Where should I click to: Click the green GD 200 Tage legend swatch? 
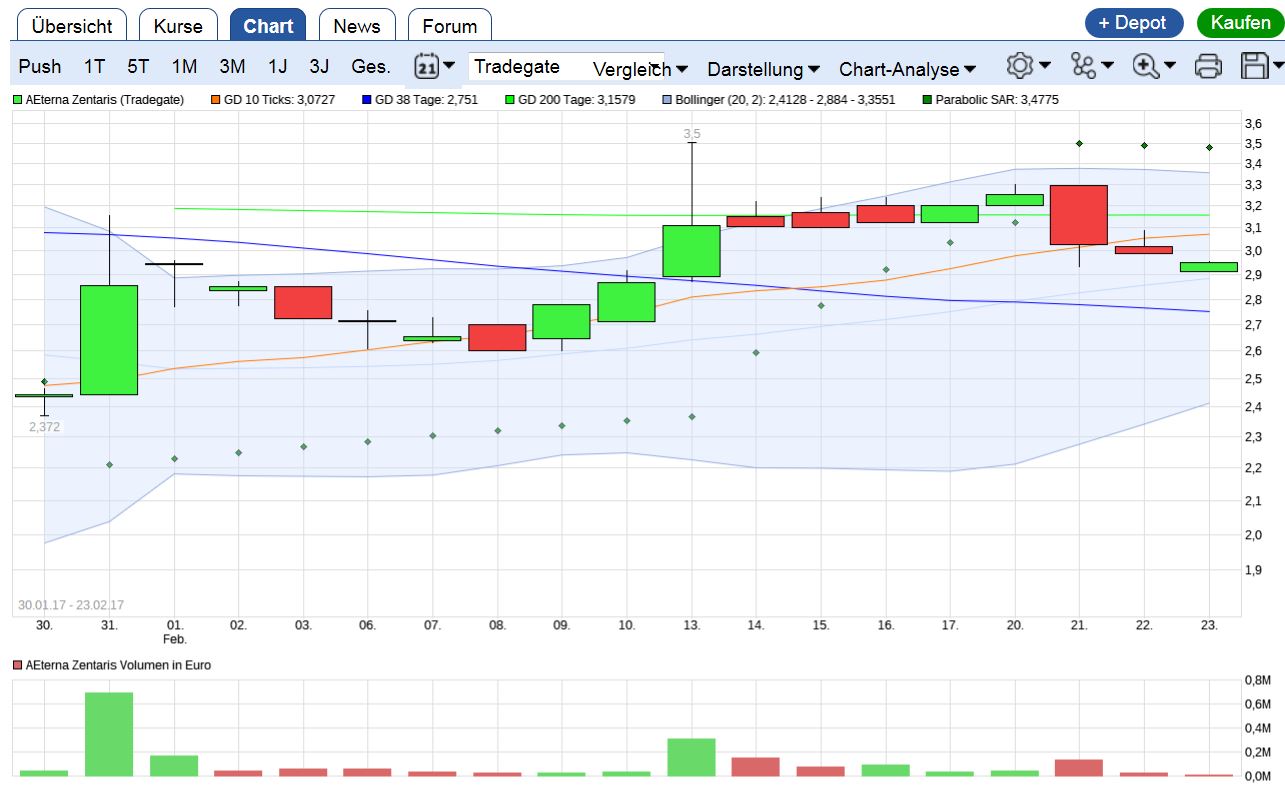[509, 100]
